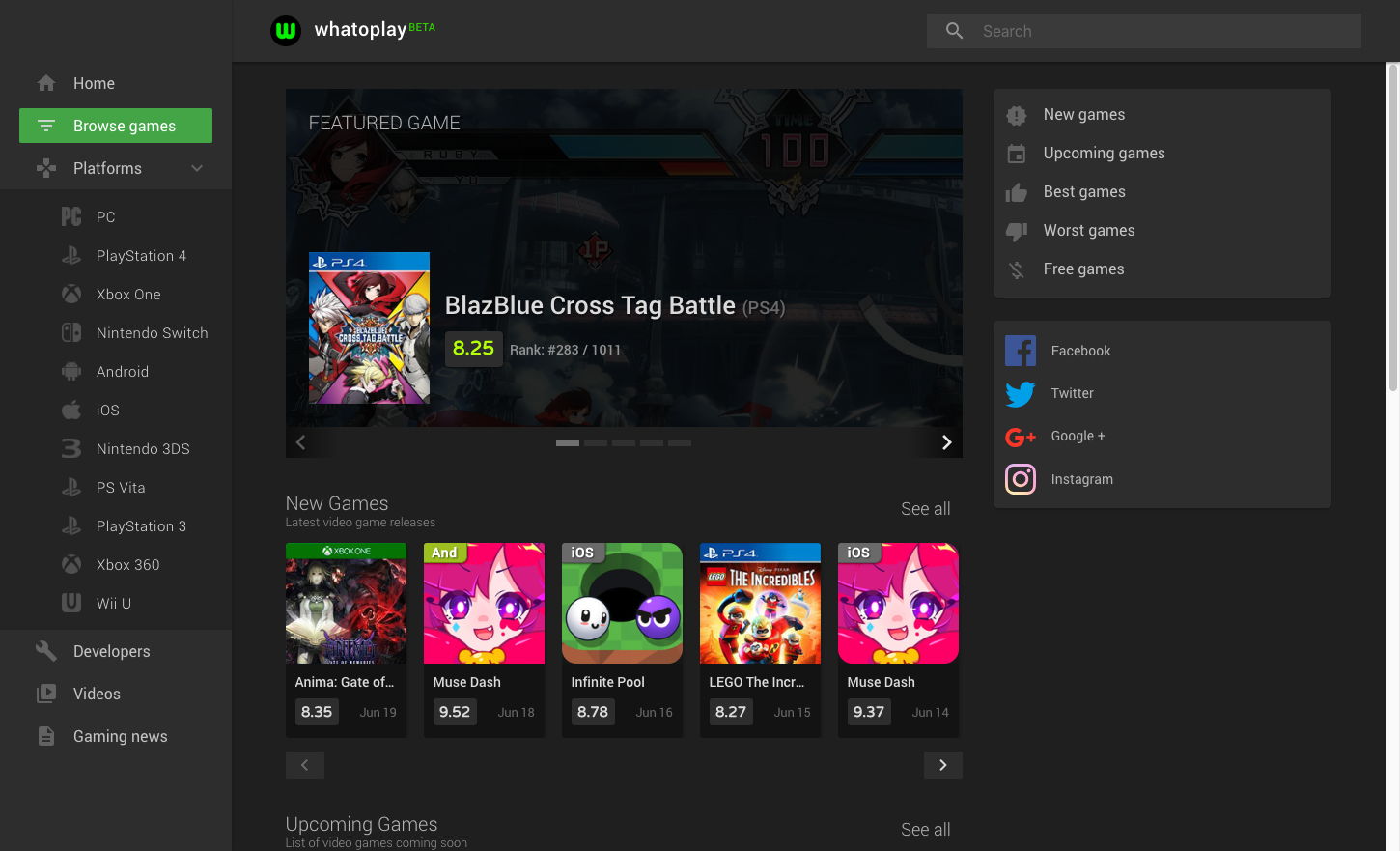This screenshot has width=1400, height=851.
Task: Open LEGO The Incredibles game card
Action: coord(760,640)
